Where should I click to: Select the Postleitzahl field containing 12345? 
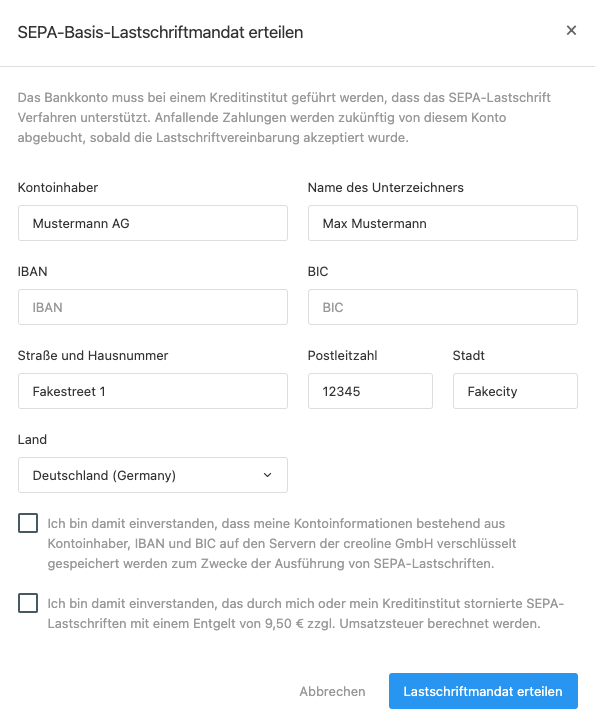tap(370, 391)
